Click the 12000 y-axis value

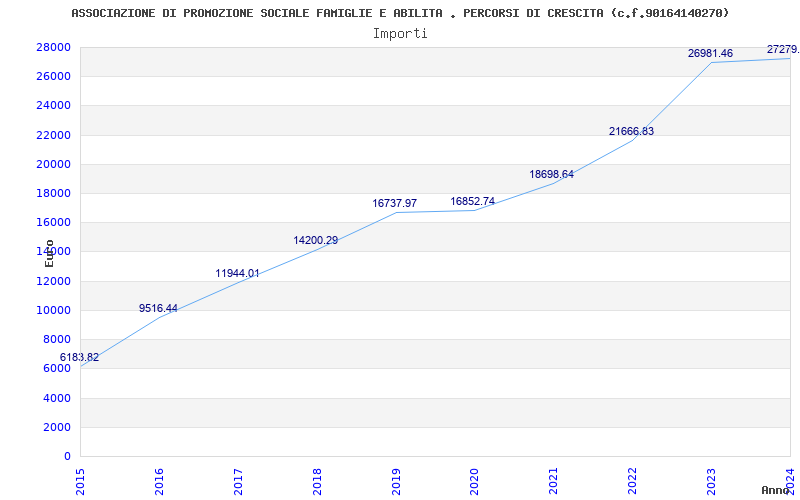pyautogui.click(x=54, y=281)
